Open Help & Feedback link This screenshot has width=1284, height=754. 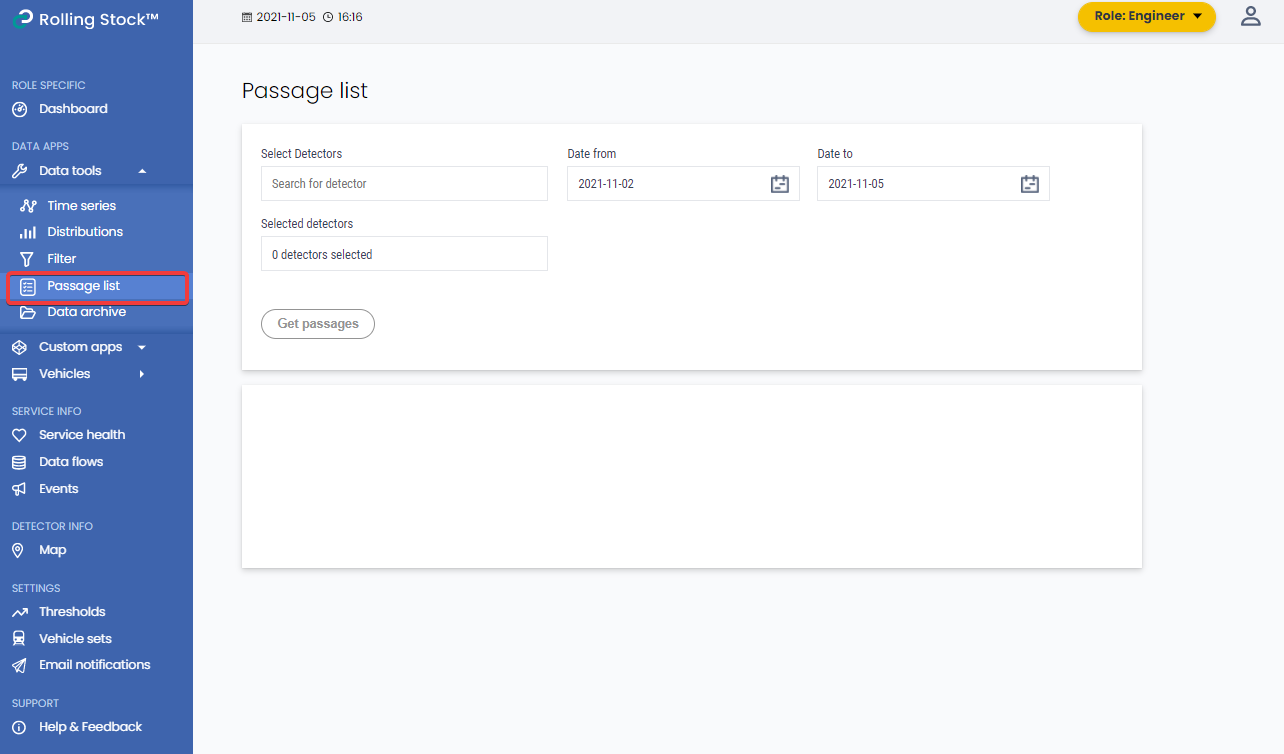pyautogui.click(x=90, y=727)
